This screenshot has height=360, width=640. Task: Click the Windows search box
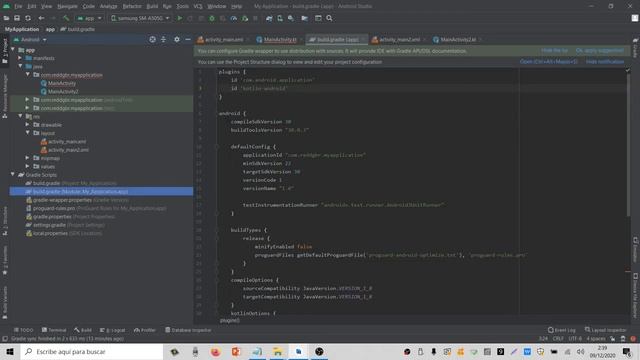pos(92,351)
